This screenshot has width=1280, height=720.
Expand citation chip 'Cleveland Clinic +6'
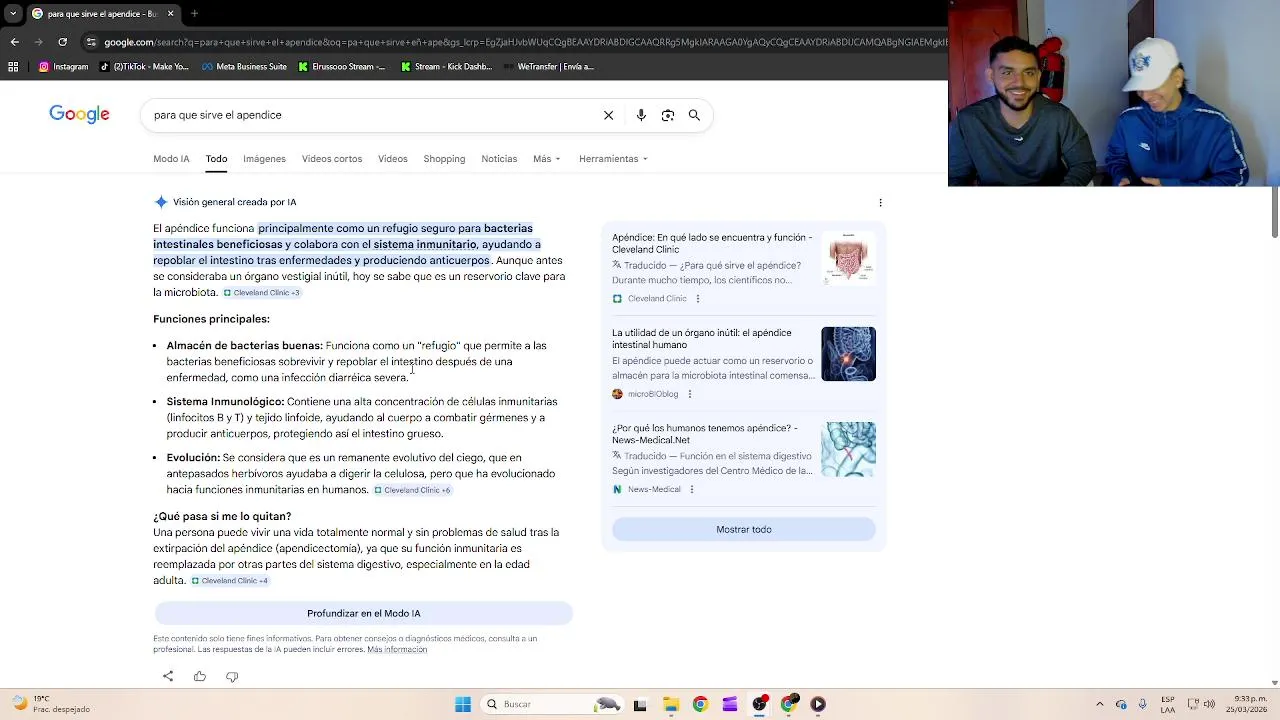click(413, 490)
